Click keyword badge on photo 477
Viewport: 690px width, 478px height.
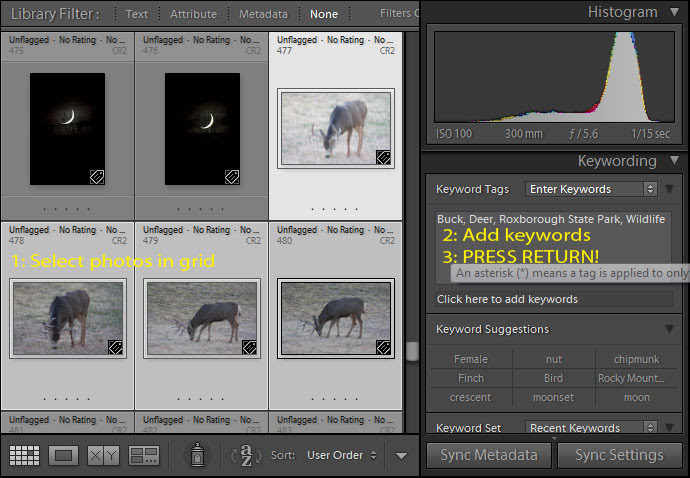tap(383, 157)
